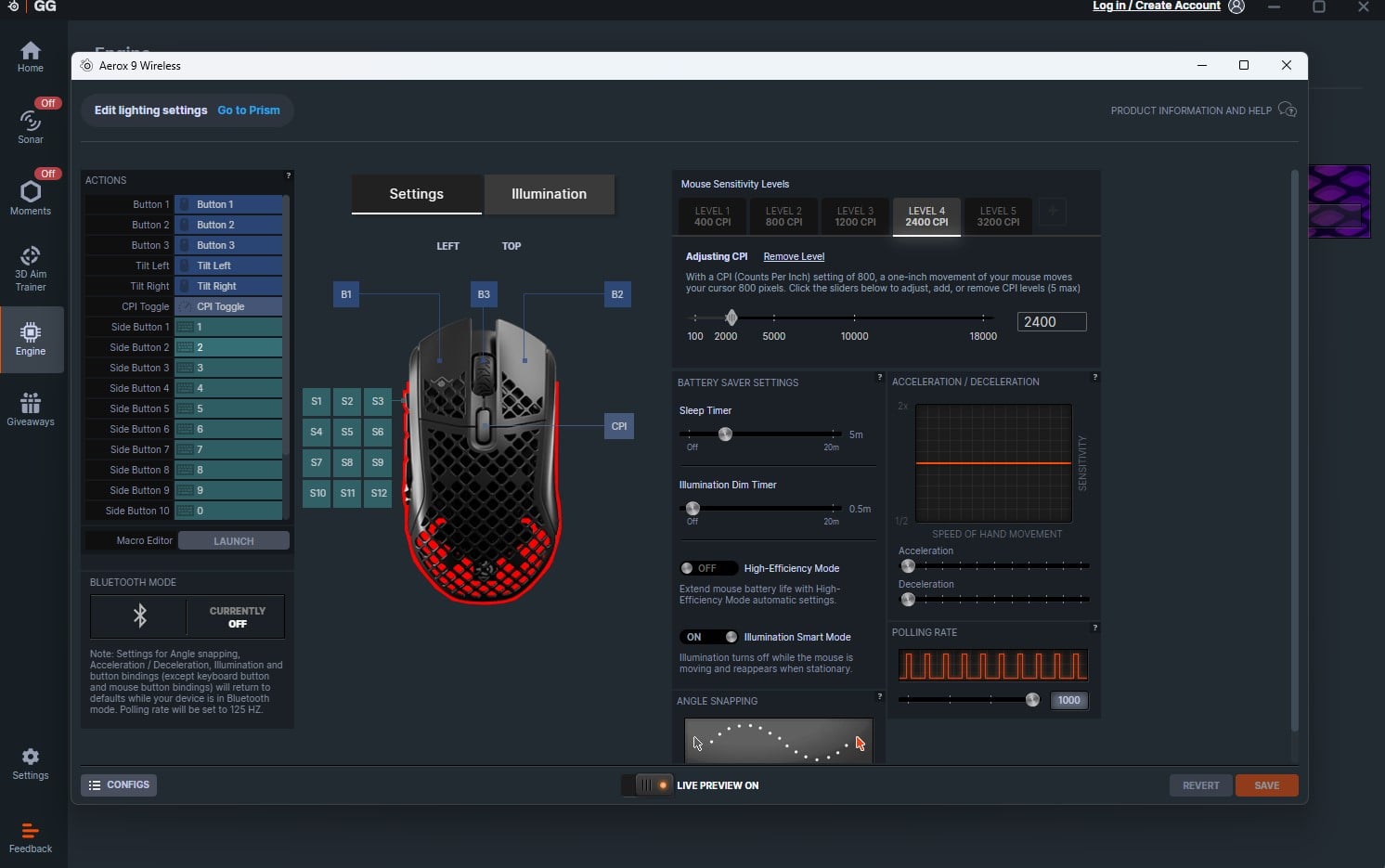The width and height of the screenshot is (1385, 868).
Task: Click the Bluetooth mode icon
Action: 140,616
